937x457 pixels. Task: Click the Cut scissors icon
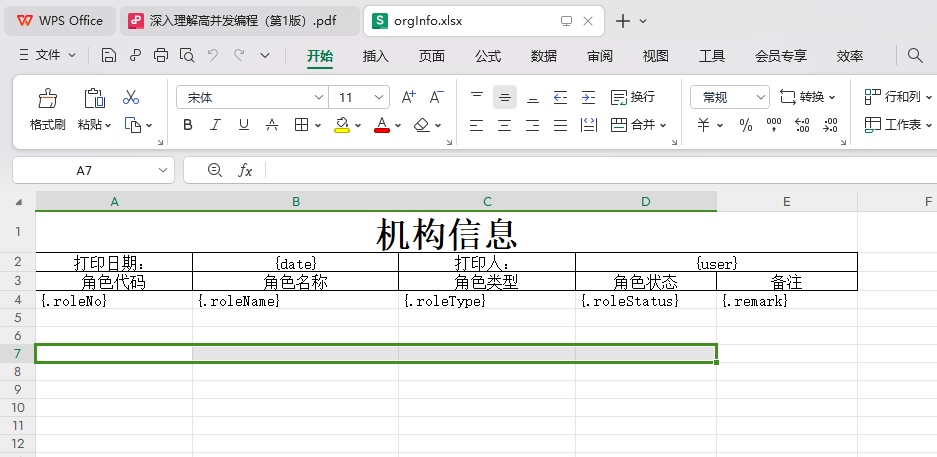[x=130, y=98]
